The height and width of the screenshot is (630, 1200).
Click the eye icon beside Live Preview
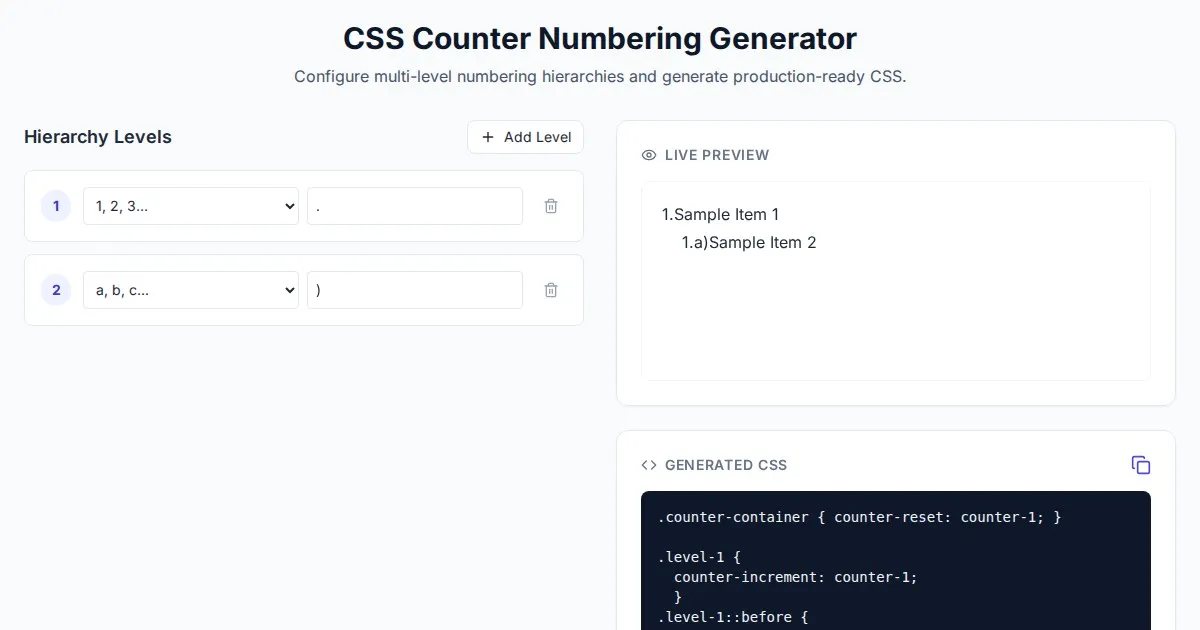[649, 155]
